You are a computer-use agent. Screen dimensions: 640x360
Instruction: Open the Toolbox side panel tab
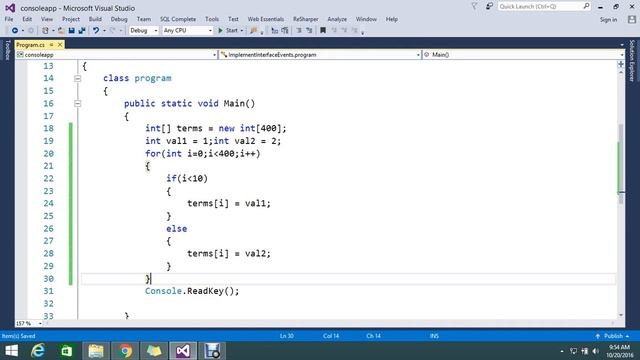coord(7,50)
